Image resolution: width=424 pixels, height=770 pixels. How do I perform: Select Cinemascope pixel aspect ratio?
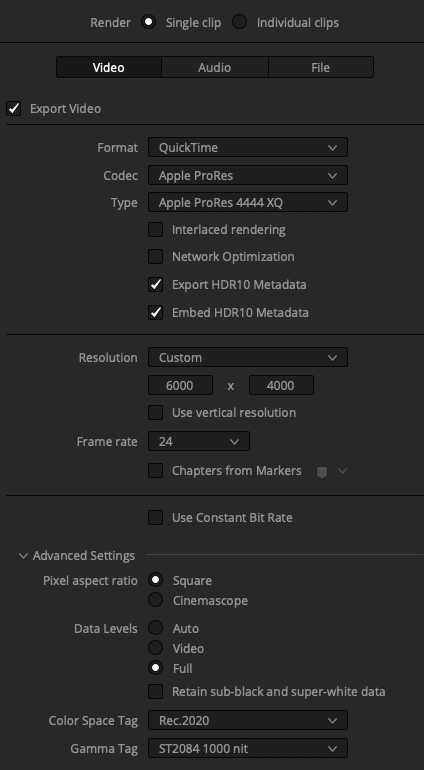156,600
